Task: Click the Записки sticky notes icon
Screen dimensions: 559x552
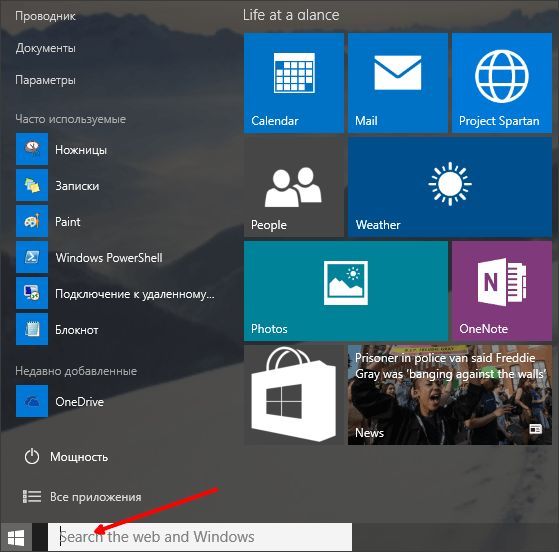Action: pyautogui.click(x=32, y=185)
